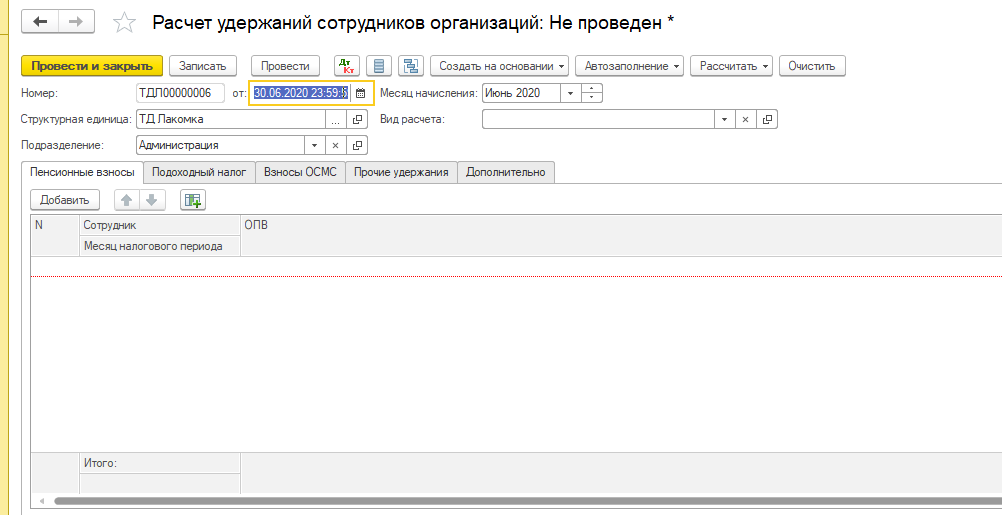This screenshot has width=1002, height=515.
Task: Click the Итого footer cell
Action: [160, 463]
